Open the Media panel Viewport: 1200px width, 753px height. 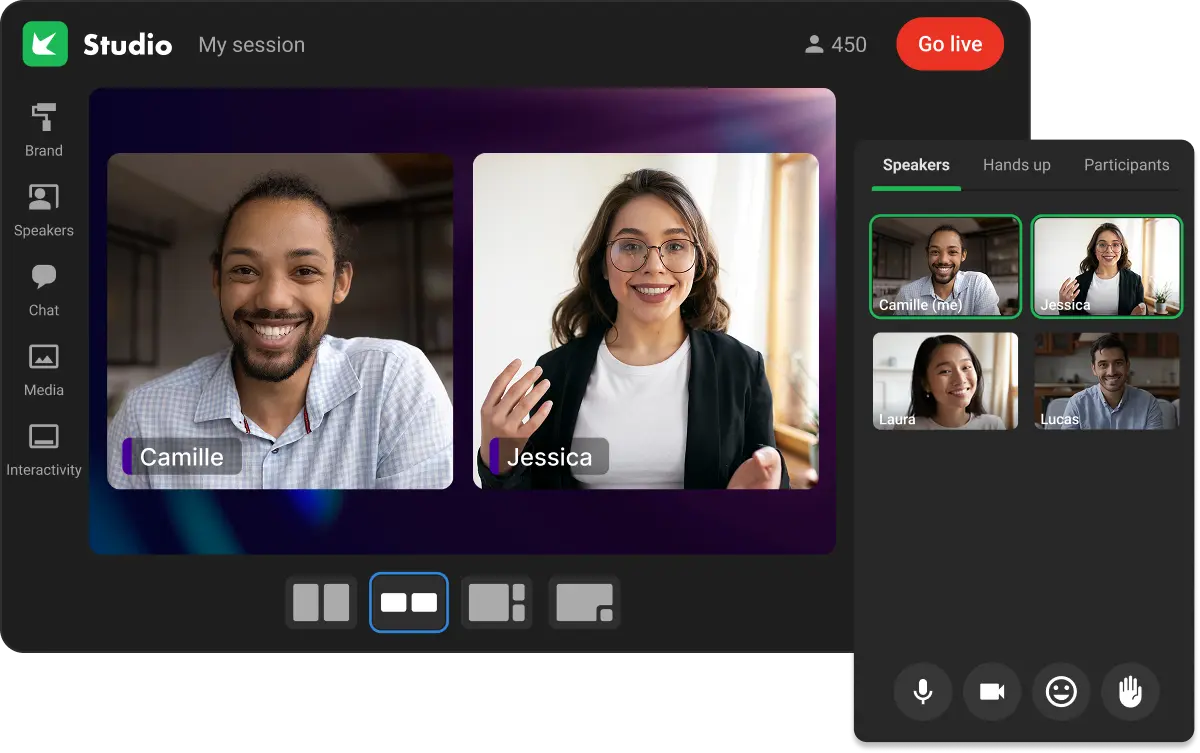tap(43, 367)
